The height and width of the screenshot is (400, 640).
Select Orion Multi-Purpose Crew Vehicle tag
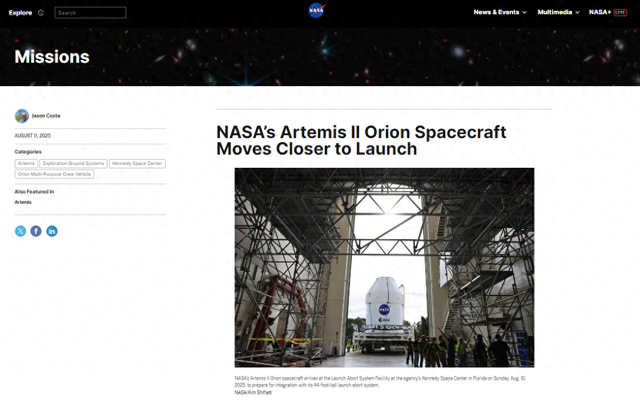[54, 174]
